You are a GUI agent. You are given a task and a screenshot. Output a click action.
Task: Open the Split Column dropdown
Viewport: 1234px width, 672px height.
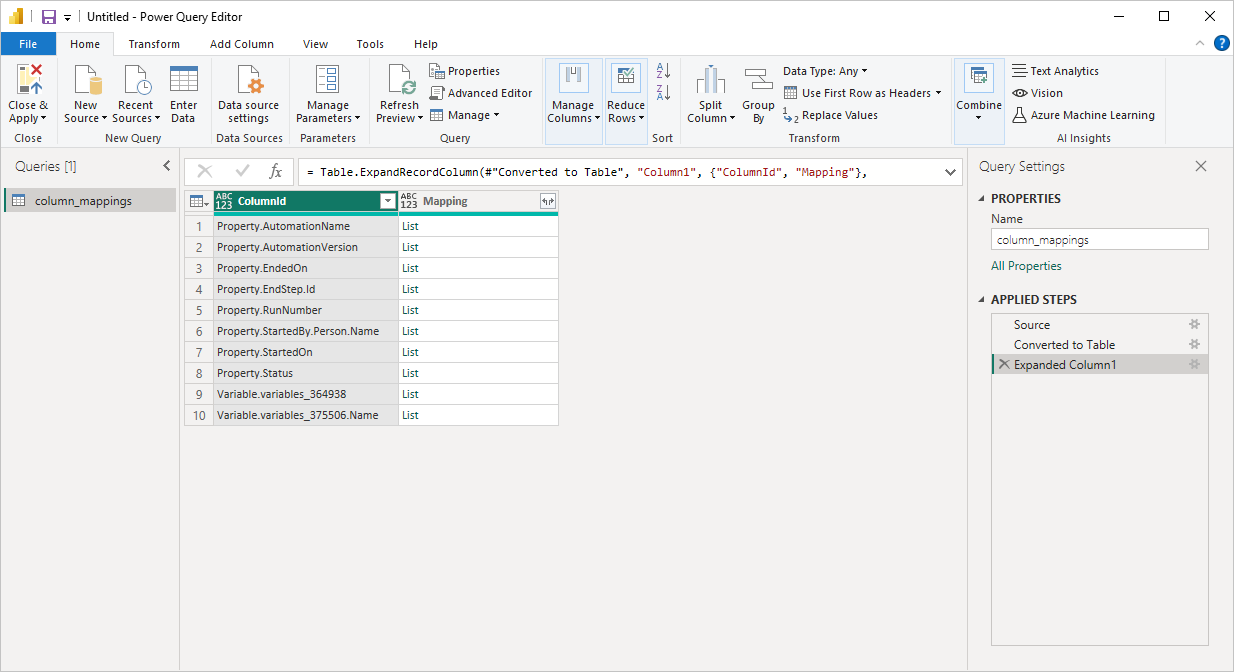pos(711,94)
